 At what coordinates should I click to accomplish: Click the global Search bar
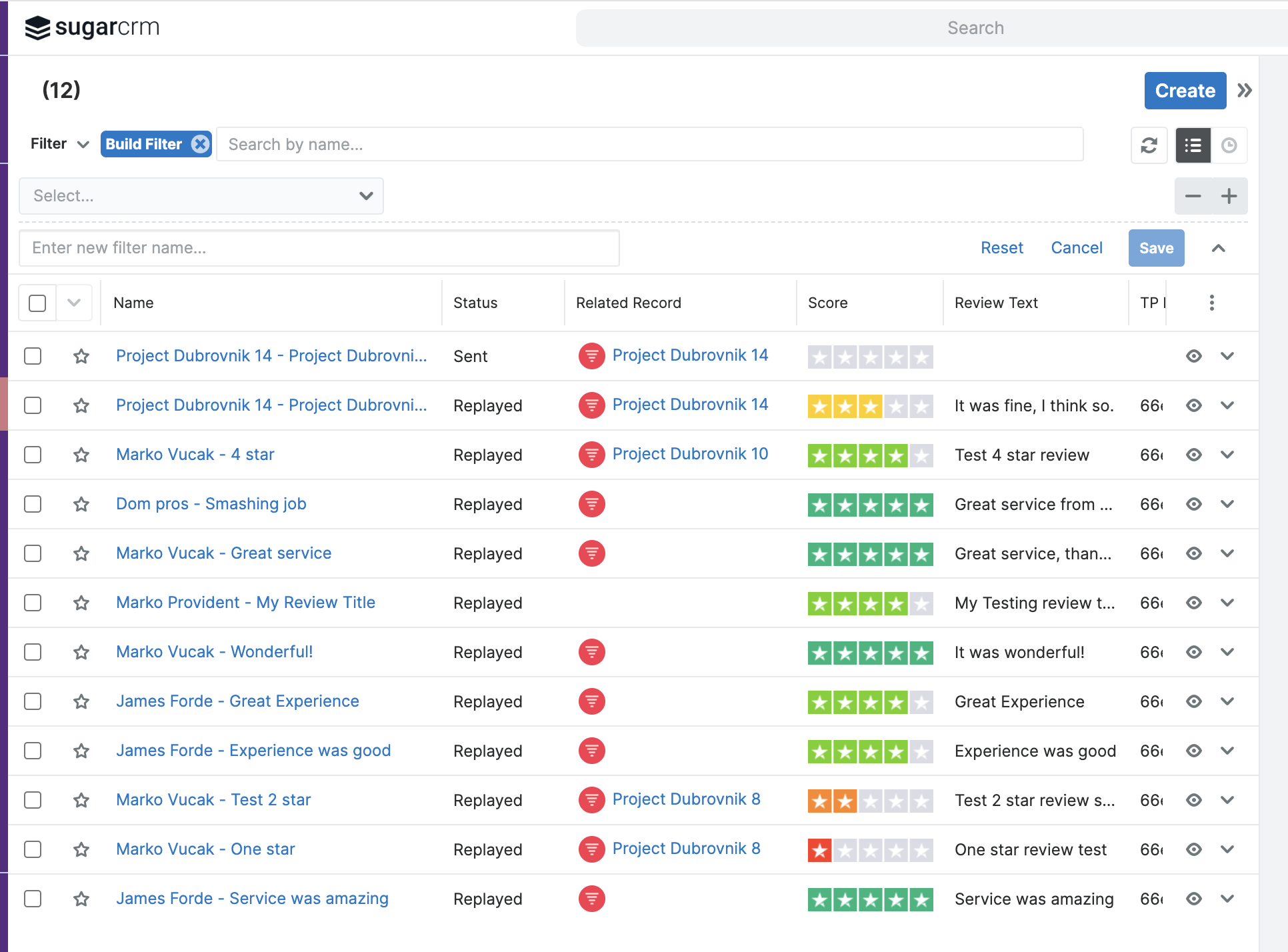(932, 28)
